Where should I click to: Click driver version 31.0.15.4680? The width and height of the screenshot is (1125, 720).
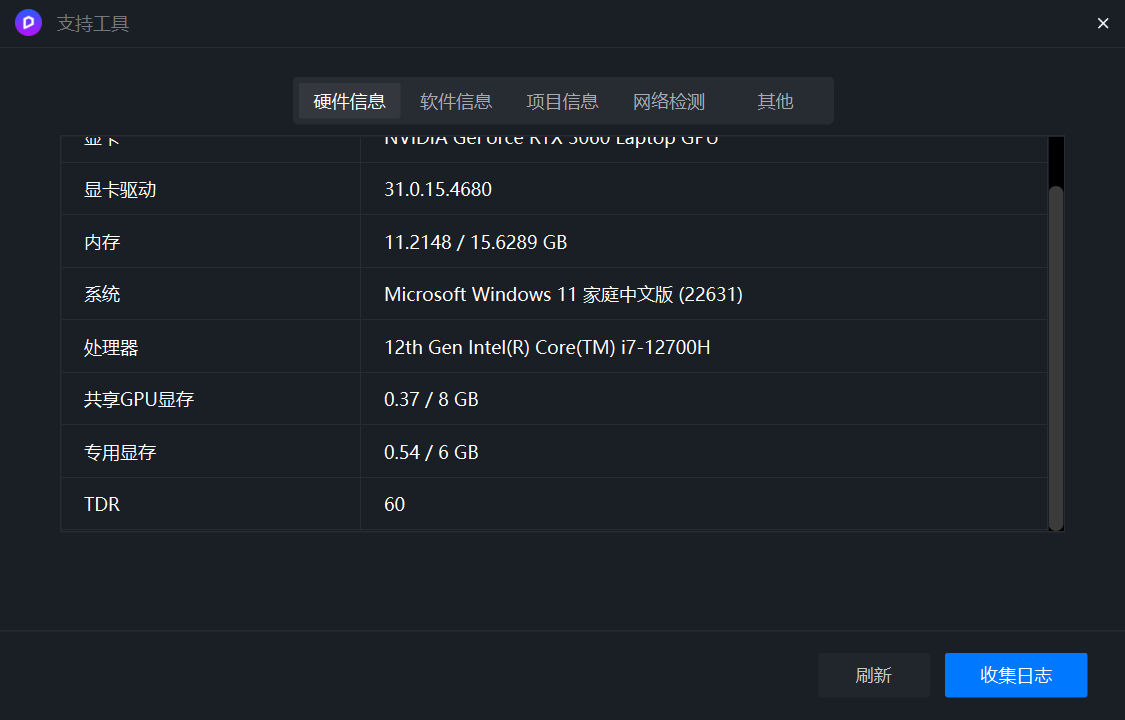(x=438, y=190)
